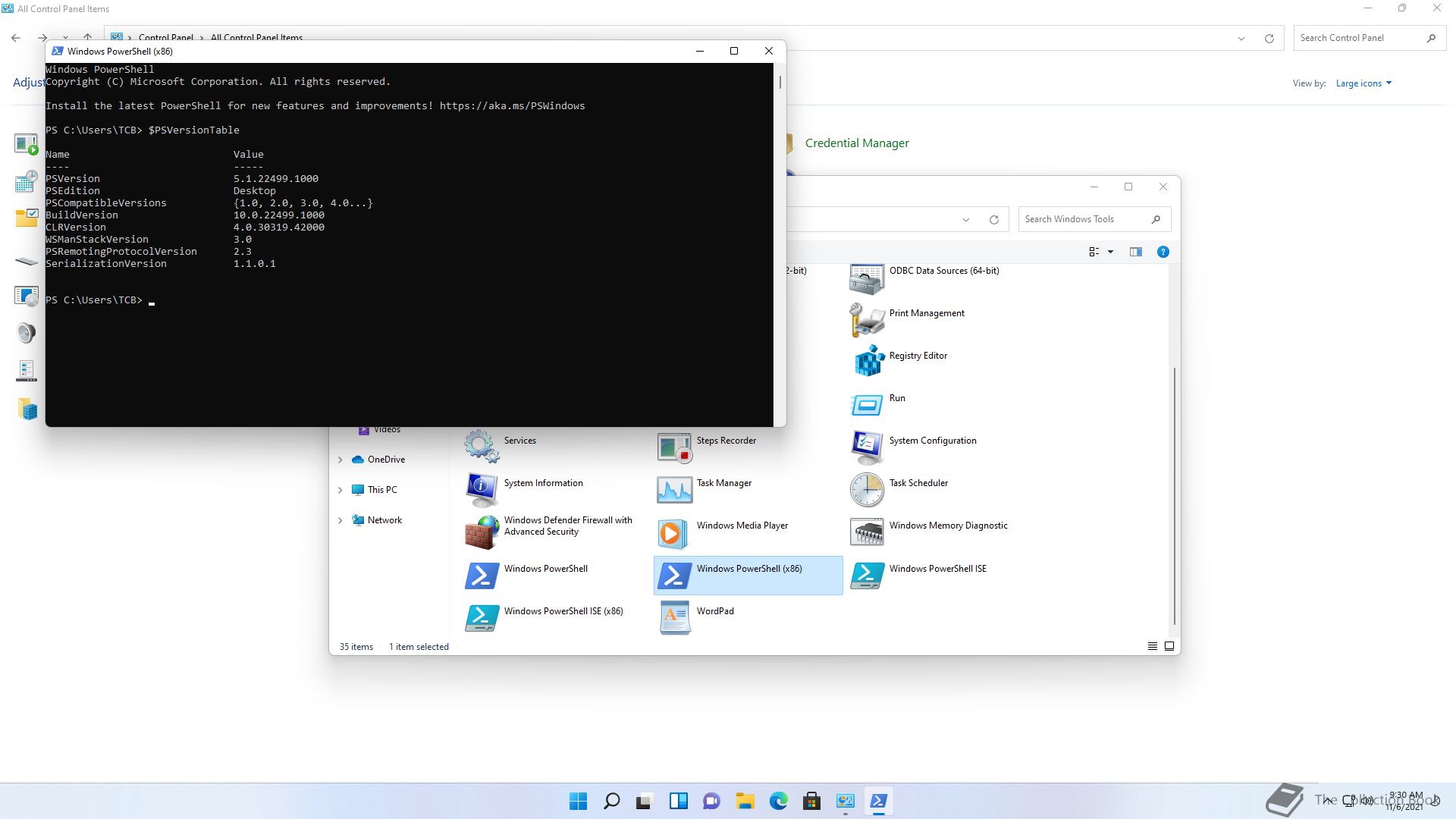Expand Control Panel address bar history dropdown

point(1241,39)
